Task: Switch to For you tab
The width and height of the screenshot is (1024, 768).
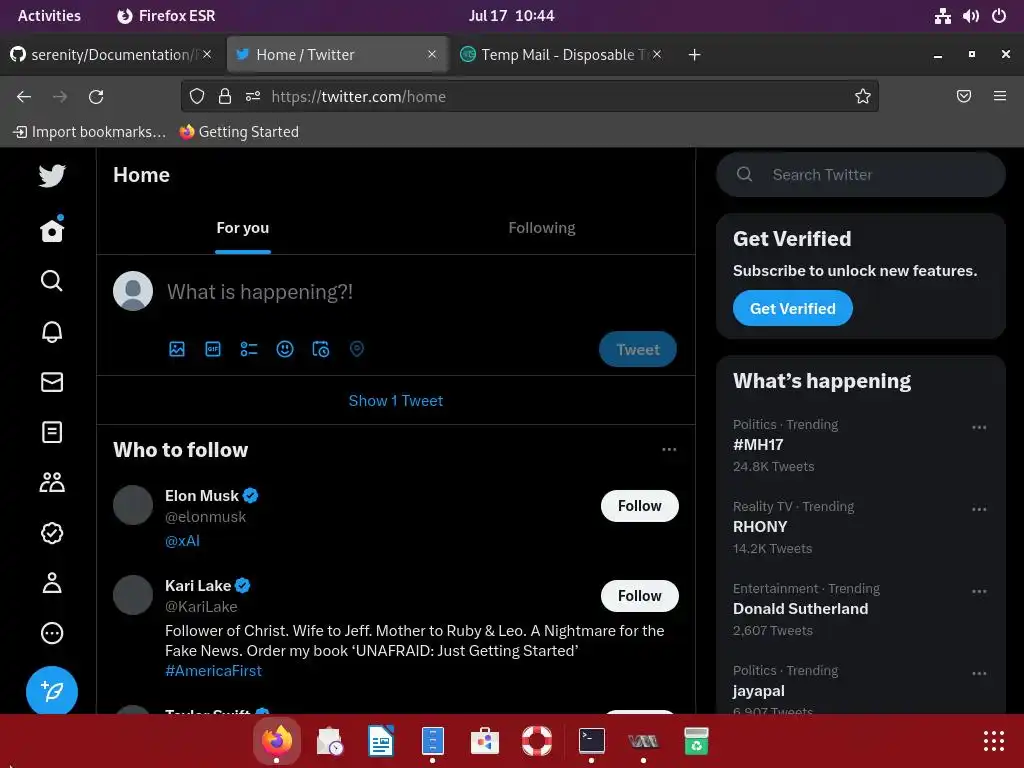Action: [242, 228]
